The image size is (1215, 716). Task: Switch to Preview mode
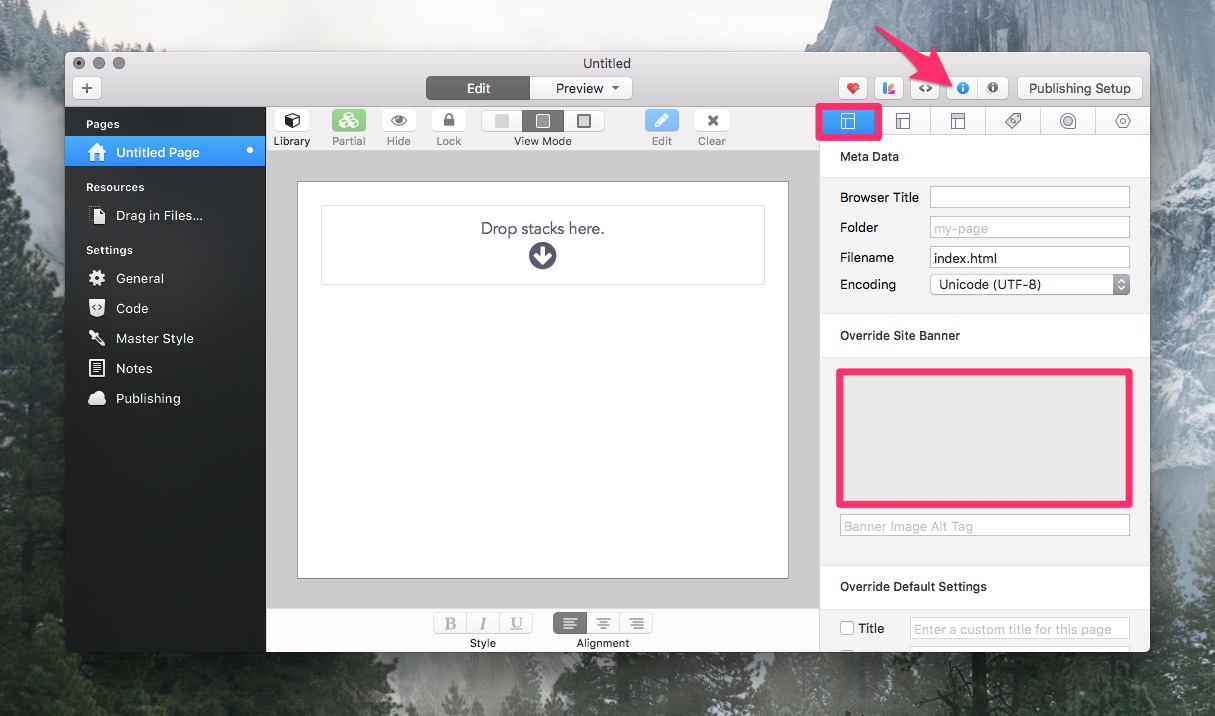[580, 88]
